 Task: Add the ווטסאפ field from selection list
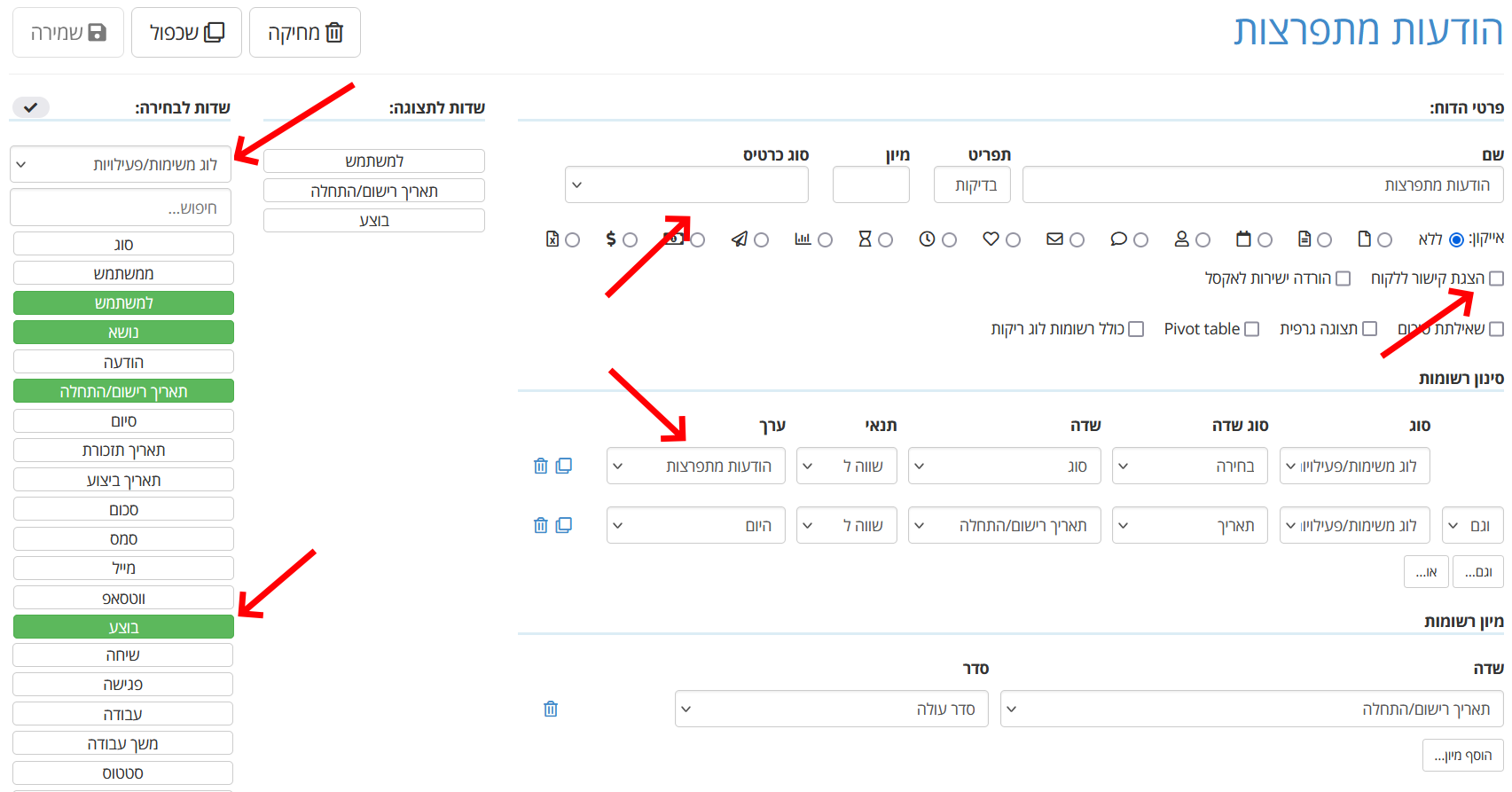(x=123, y=598)
